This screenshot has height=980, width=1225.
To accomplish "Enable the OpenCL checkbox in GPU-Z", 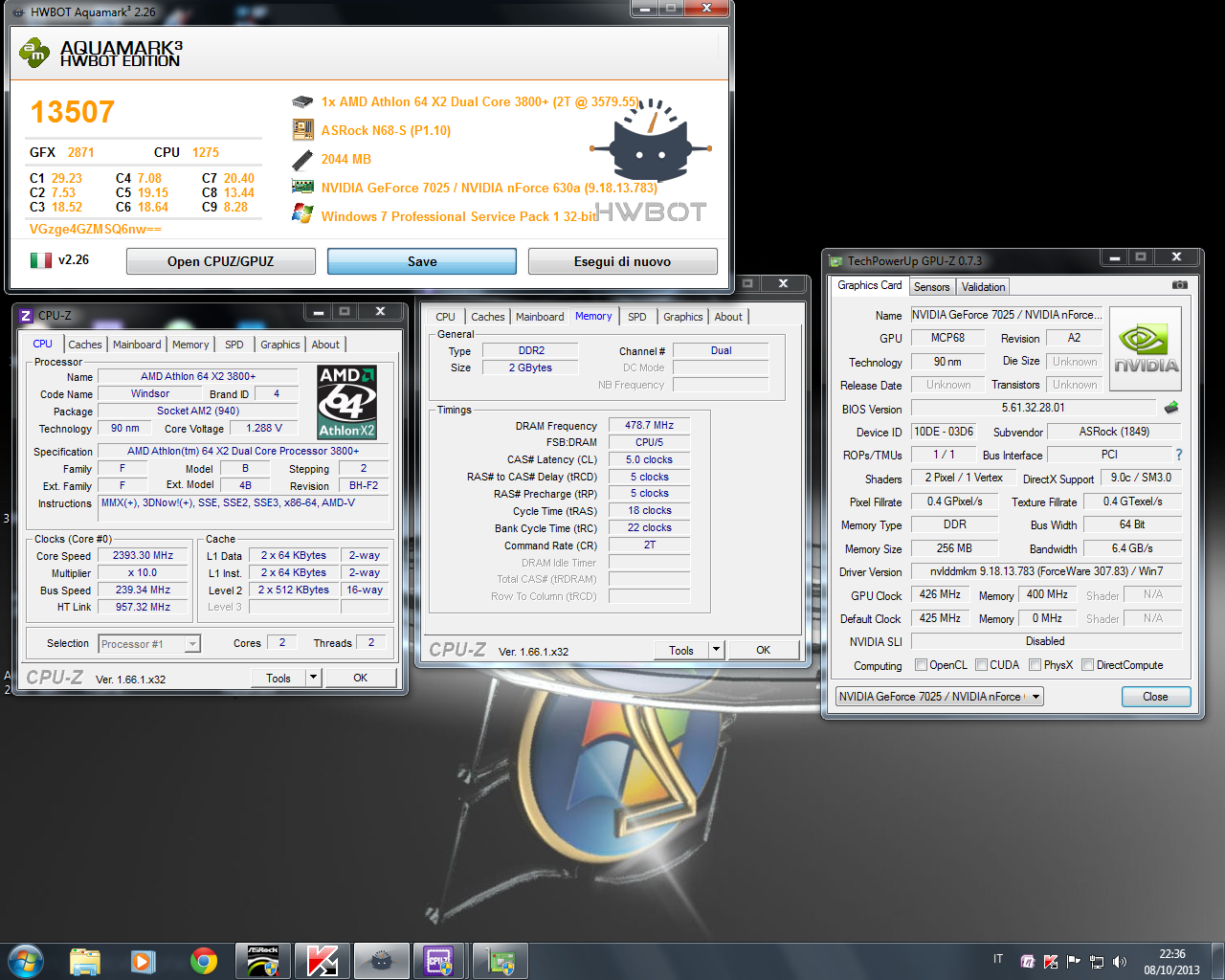I will click(921, 665).
